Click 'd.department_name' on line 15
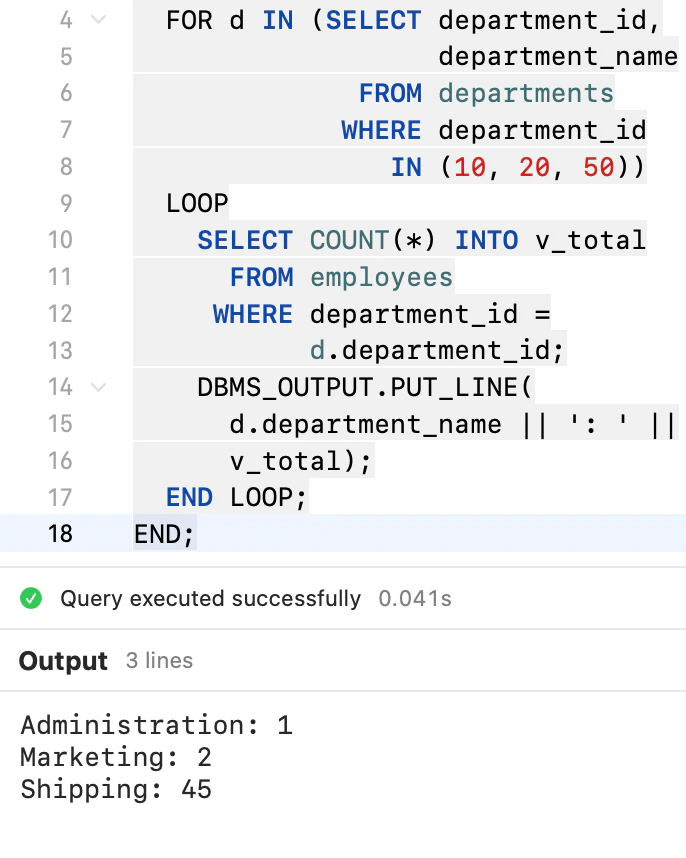 (365, 425)
